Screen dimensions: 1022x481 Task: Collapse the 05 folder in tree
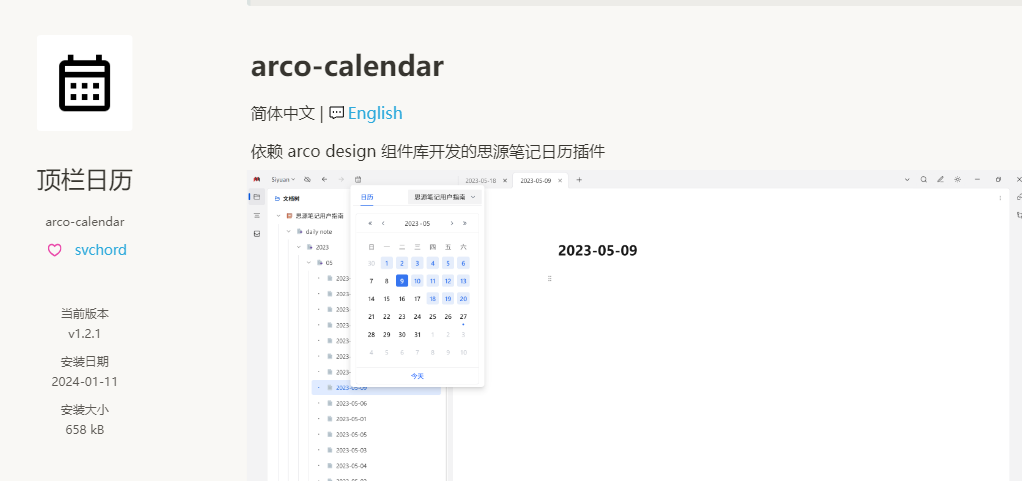tap(309, 263)
